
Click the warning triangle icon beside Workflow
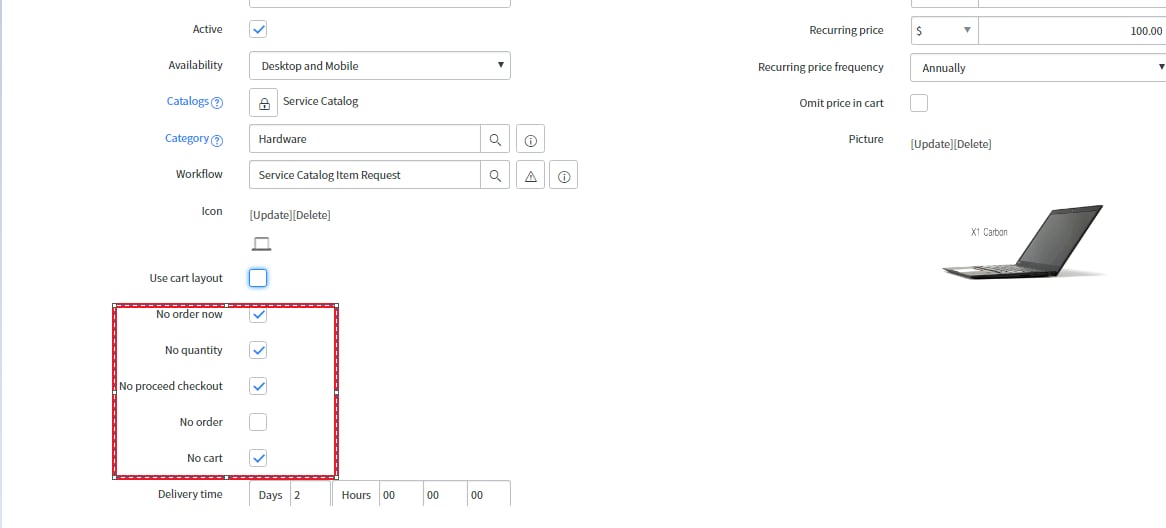click(x=530, y=176)
